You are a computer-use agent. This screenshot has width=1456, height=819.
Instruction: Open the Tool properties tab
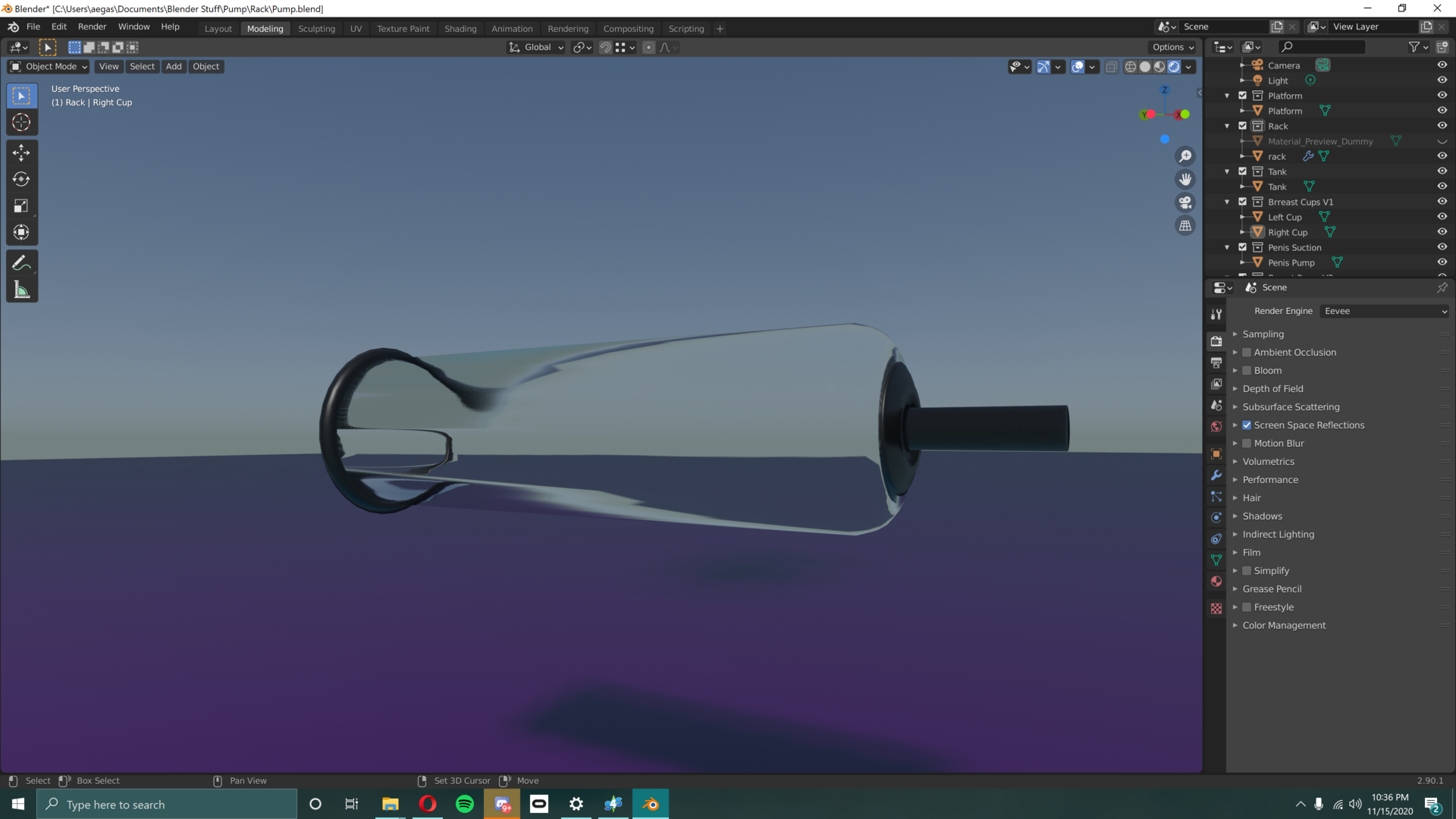tap(1216, 314)
